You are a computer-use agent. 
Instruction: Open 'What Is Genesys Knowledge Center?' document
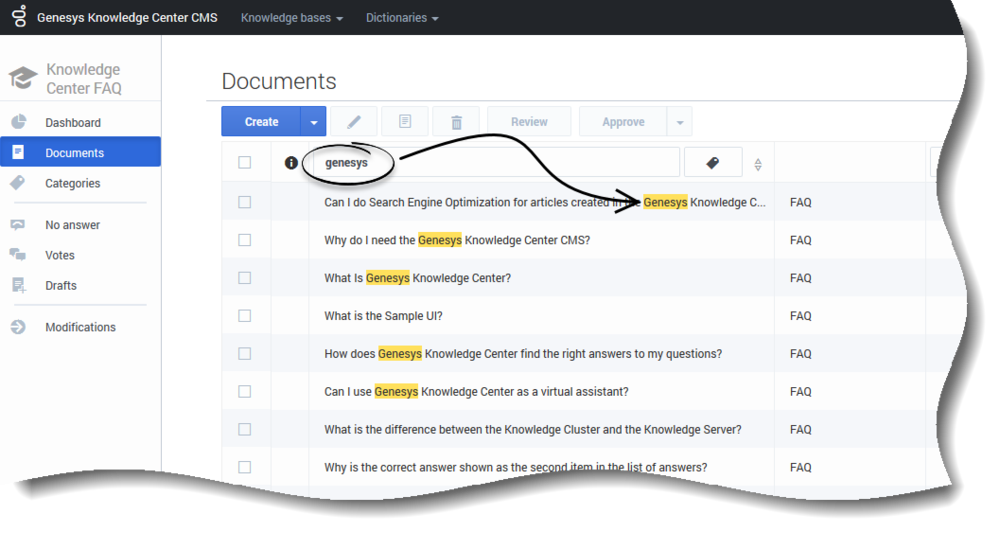click(x=418, y=278)
